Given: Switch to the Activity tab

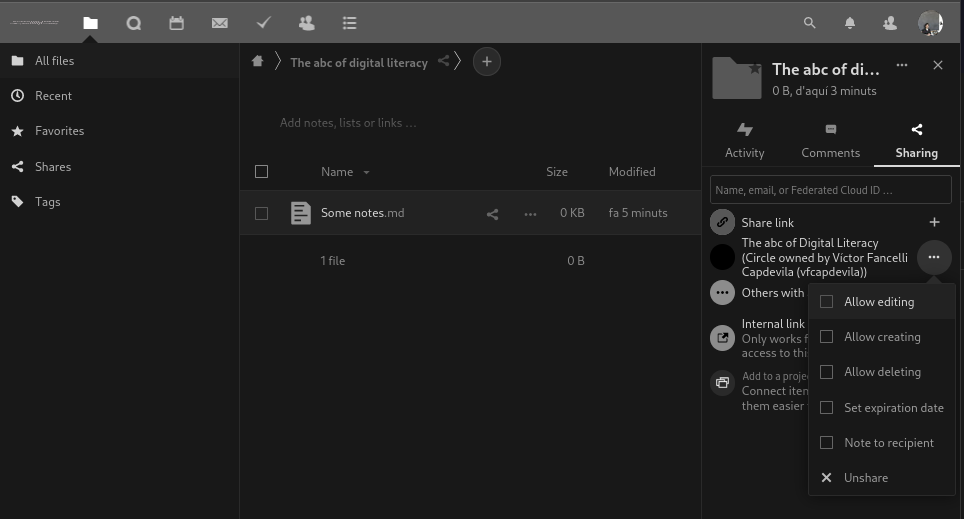Looking at the screenshot, I should click(x=744, y=141).
